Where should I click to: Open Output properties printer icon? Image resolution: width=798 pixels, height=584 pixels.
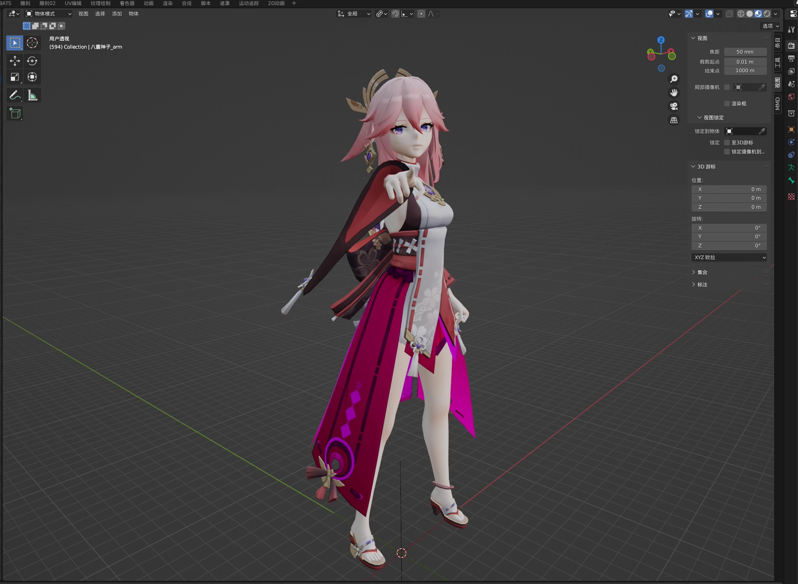(791, 59)
